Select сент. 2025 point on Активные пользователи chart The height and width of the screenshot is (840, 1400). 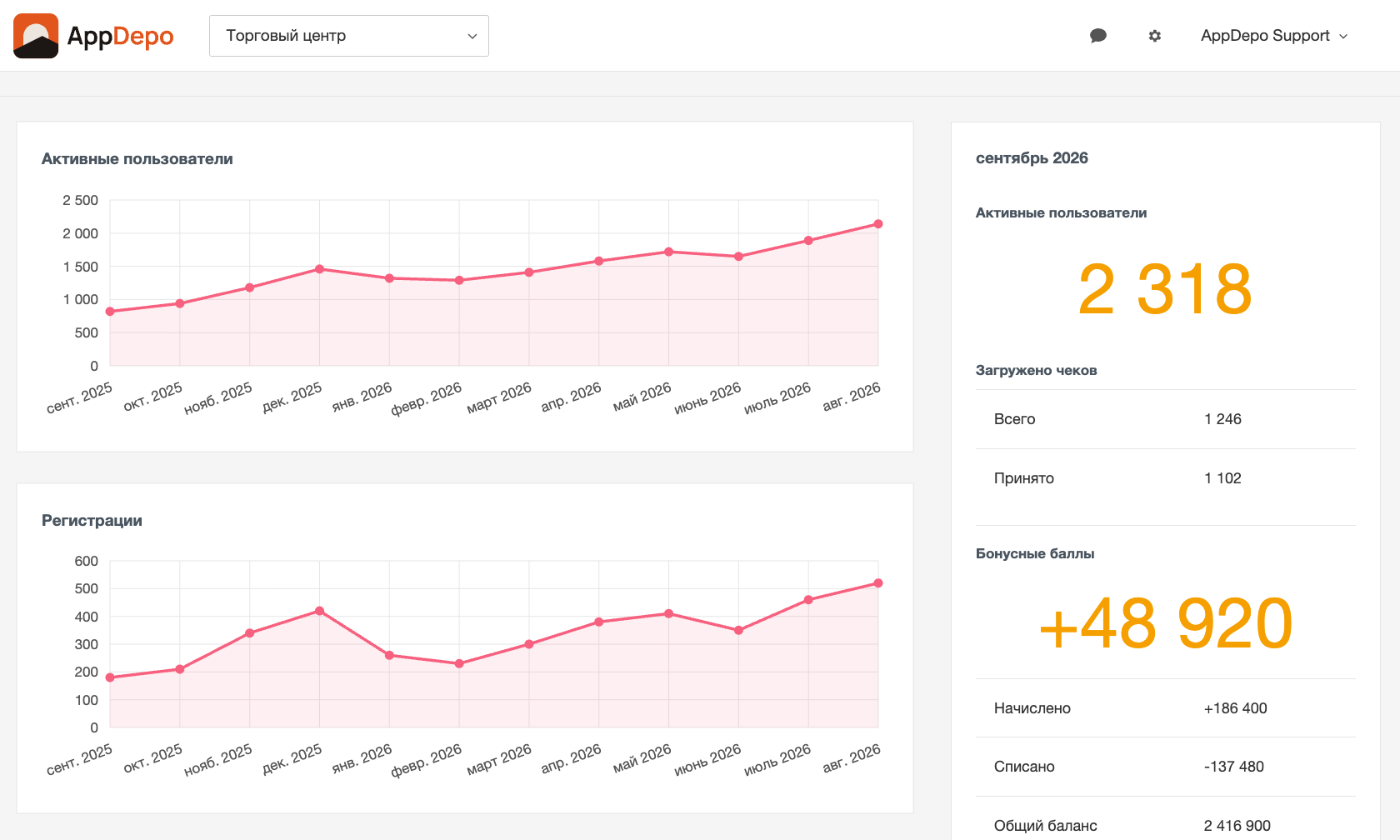pos(110,312)
